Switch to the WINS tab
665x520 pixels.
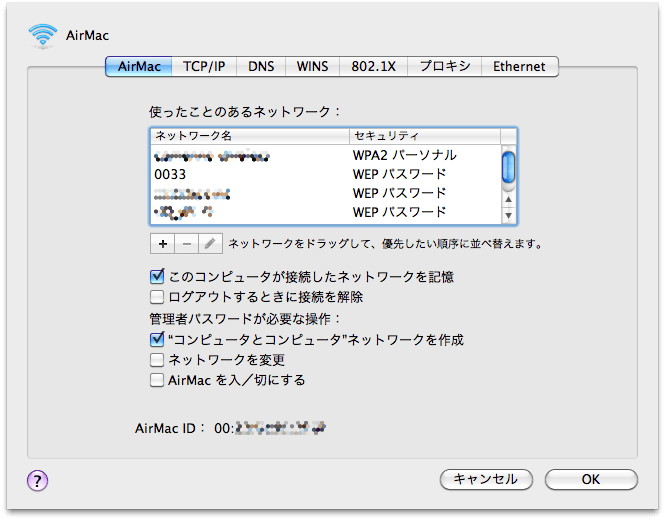click(x=312, y=67)
